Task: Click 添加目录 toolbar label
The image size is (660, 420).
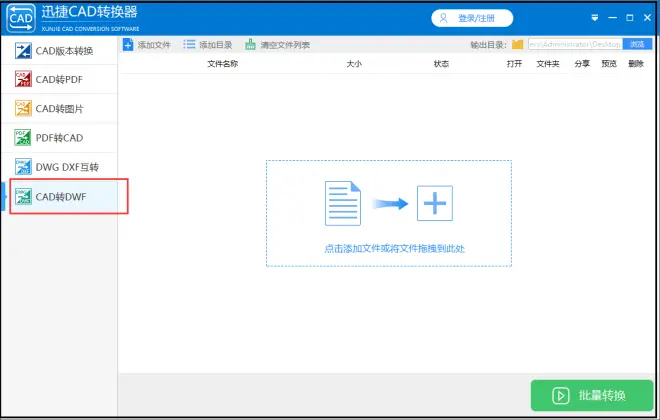Action: [x=216, y=45]
